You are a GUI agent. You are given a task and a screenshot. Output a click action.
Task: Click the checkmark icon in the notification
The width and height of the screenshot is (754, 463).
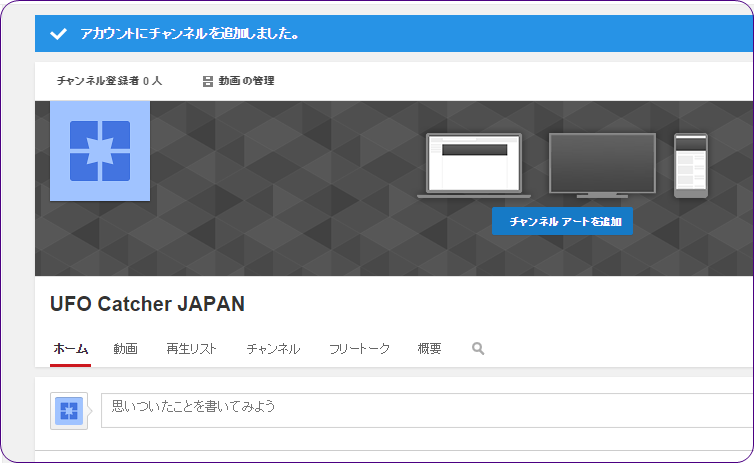(x=58, y=34)
